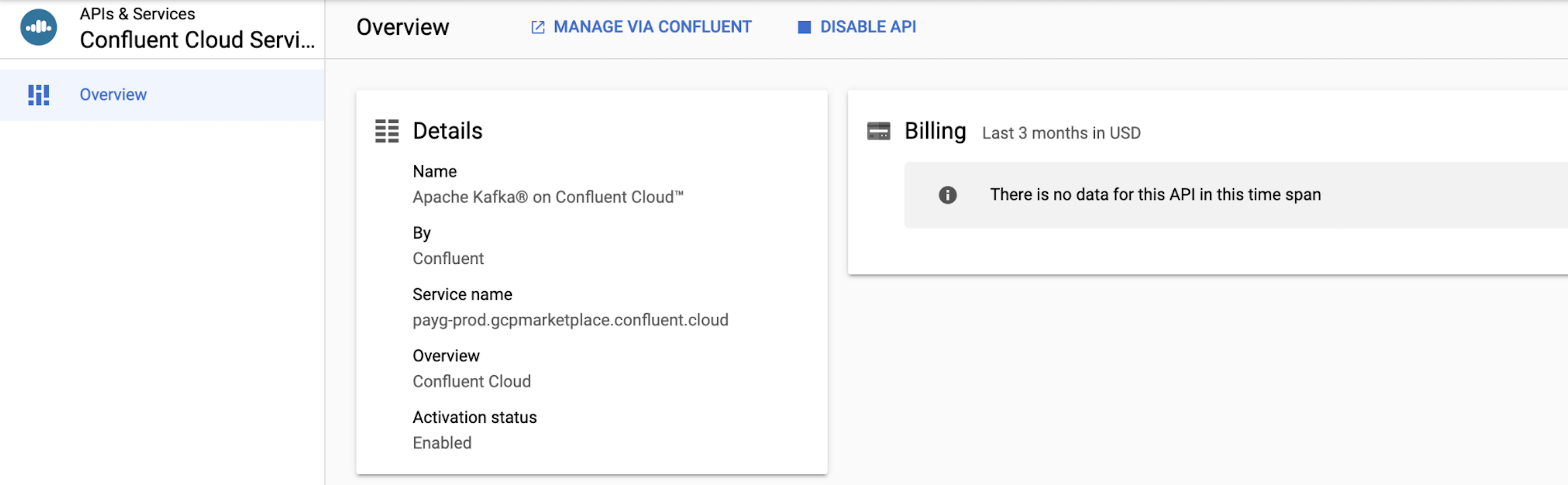
Task: Click the 'Overview' field label in Details card
Action: coord(446,356)
